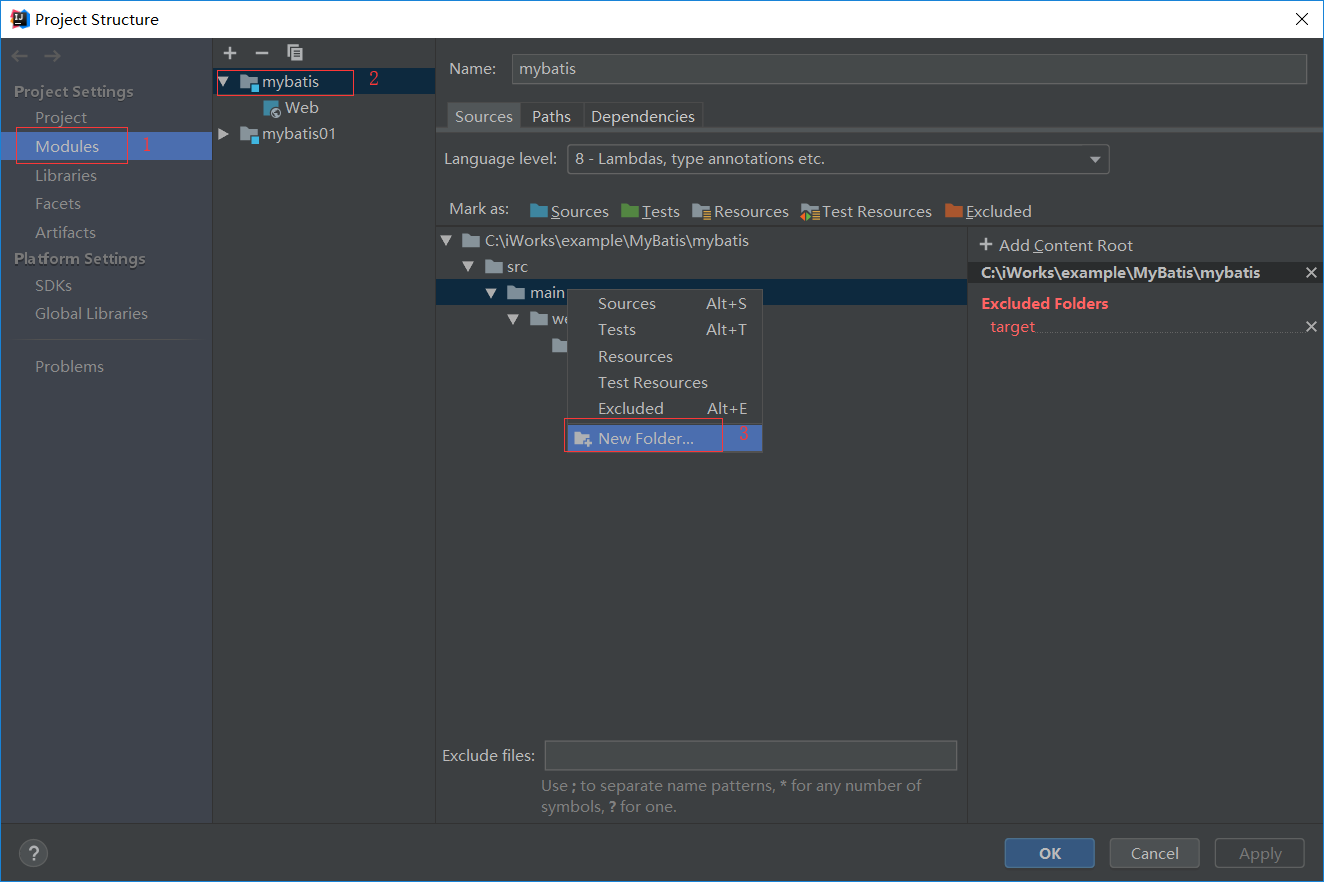This screenshot has height=882, width=1324.
Task: Choose Excluded from the context menu
Action: coord(665,409)
